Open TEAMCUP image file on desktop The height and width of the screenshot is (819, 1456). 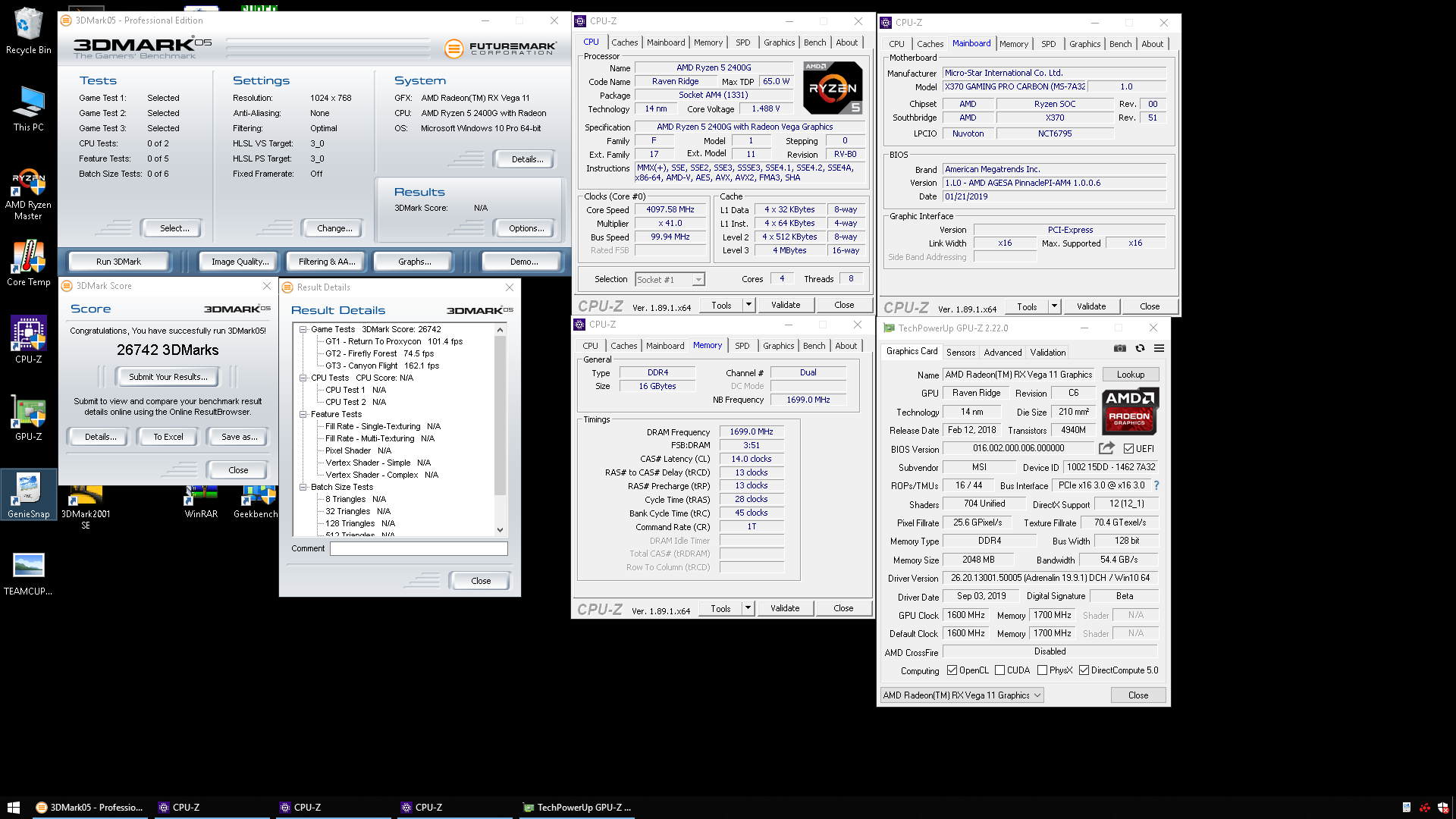pos(28,573)
